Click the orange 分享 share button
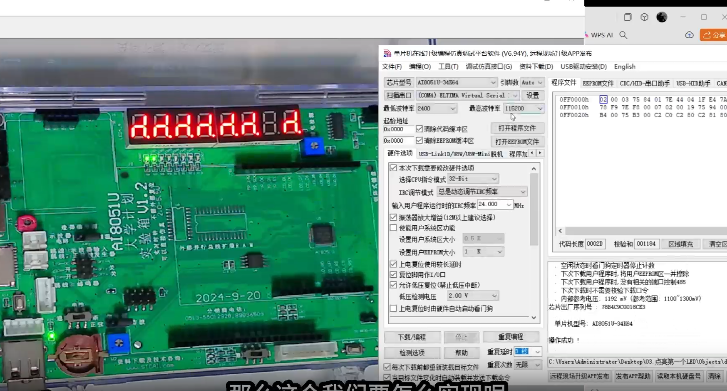 714,35
